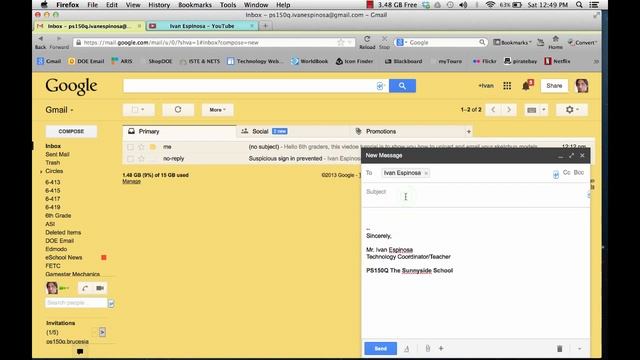Click the attach files paperclip icon
This screenshot has height=360, width=640.
pyautogui.click(x=428, y=349)
